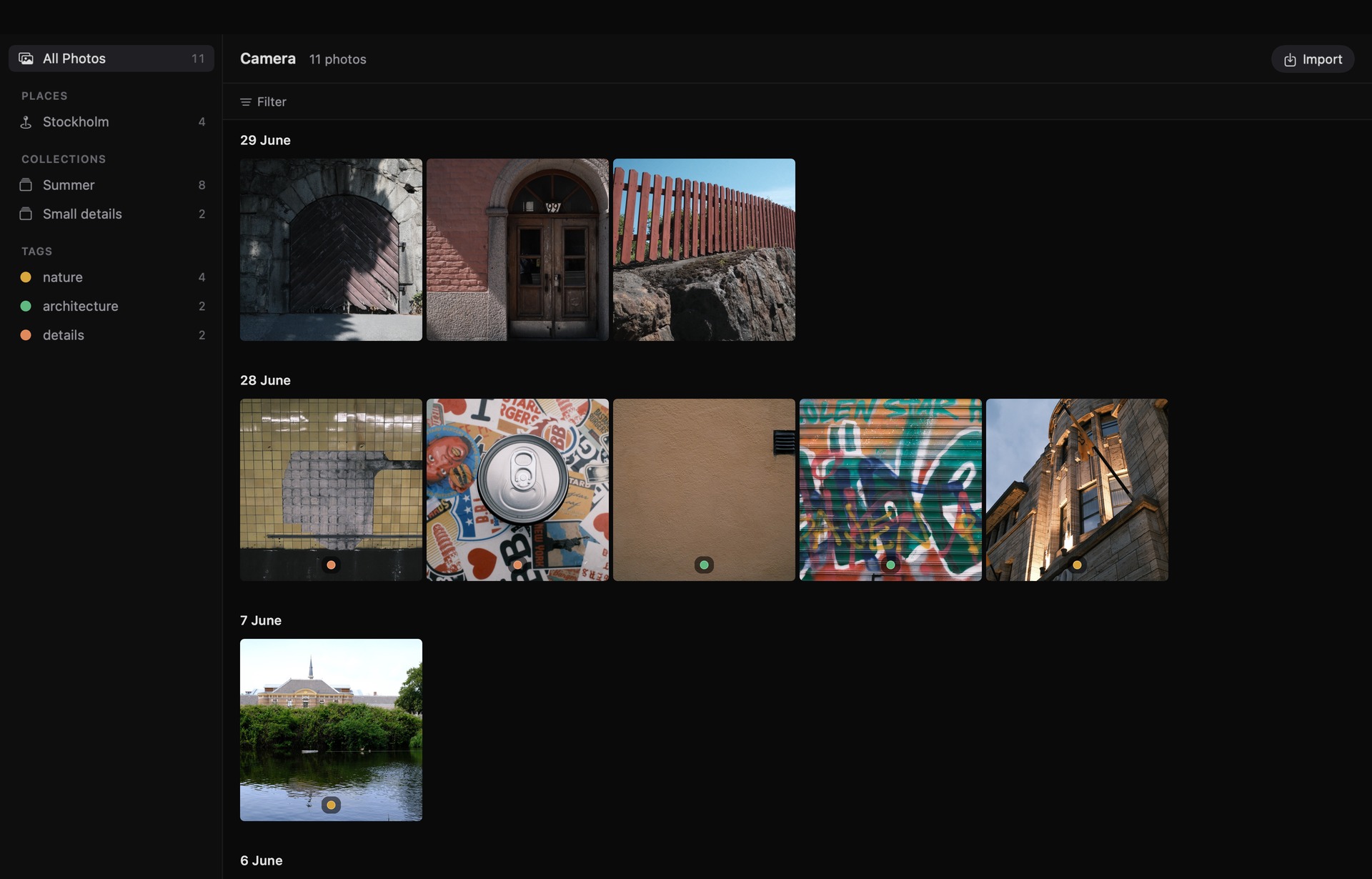The image size is (1372, 879).
Task: Open the arched double door photo
Action: [x=517, y=249]
